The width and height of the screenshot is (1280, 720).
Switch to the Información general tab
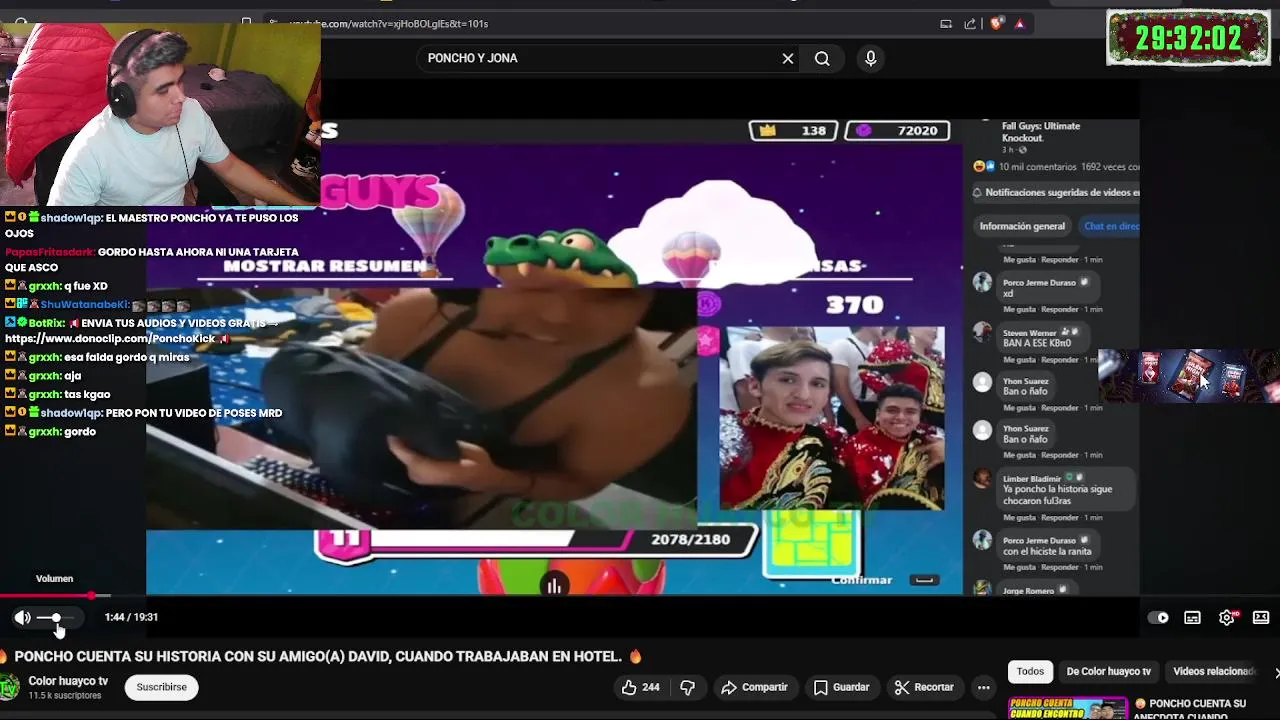(1022, 226)
